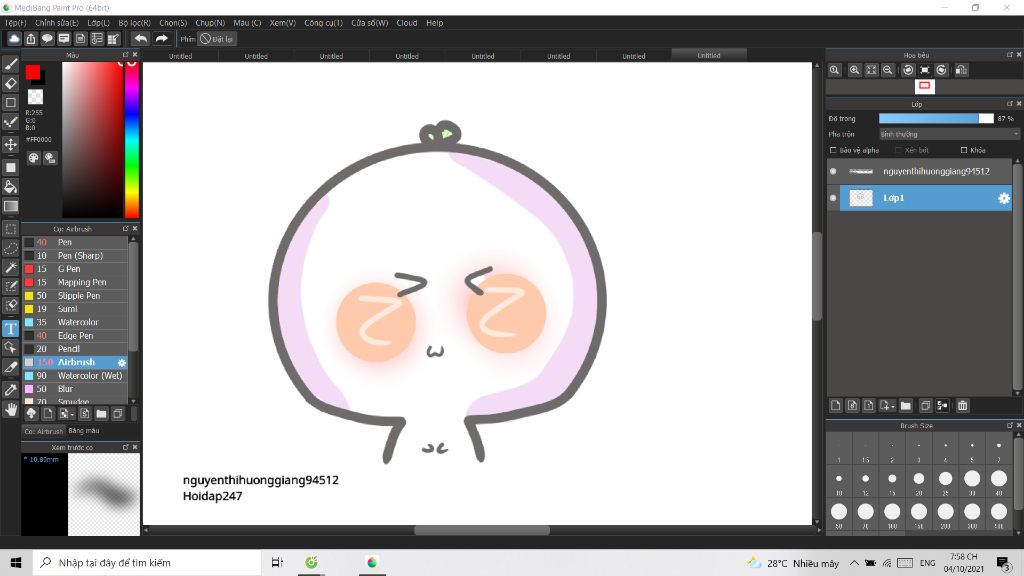Switch to Bảng màu tab
Image resolution: width=1024 pixels, height=576 pixels.
coord(84,431)
